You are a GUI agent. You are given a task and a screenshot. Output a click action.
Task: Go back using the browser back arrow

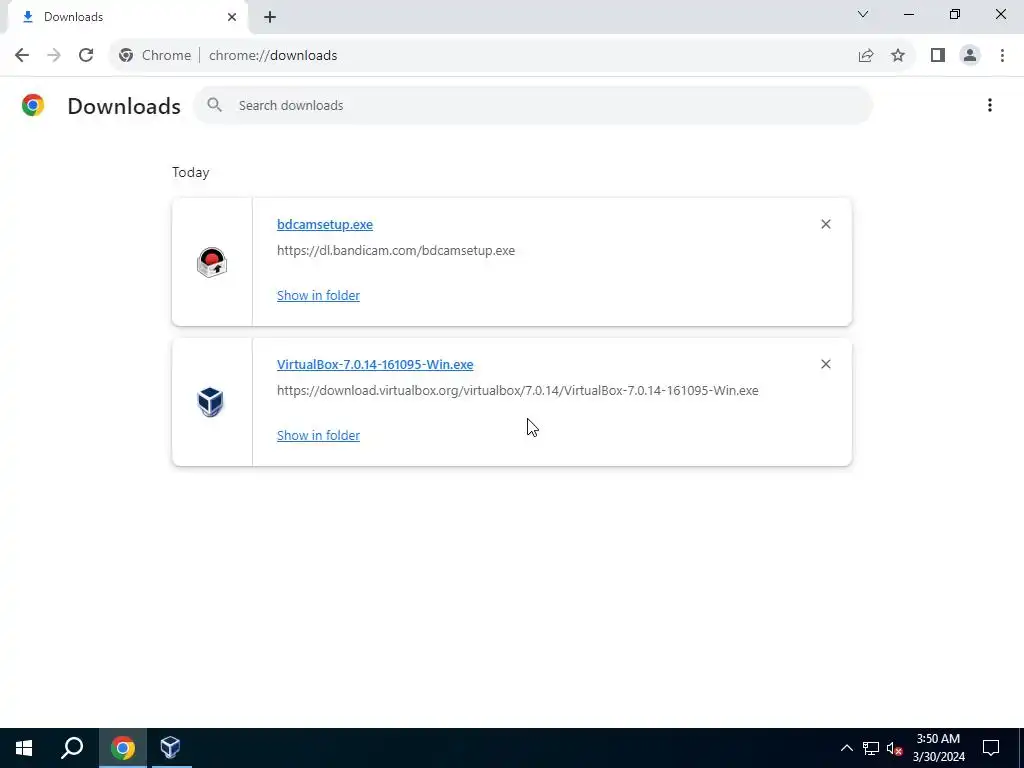point(22,56)
